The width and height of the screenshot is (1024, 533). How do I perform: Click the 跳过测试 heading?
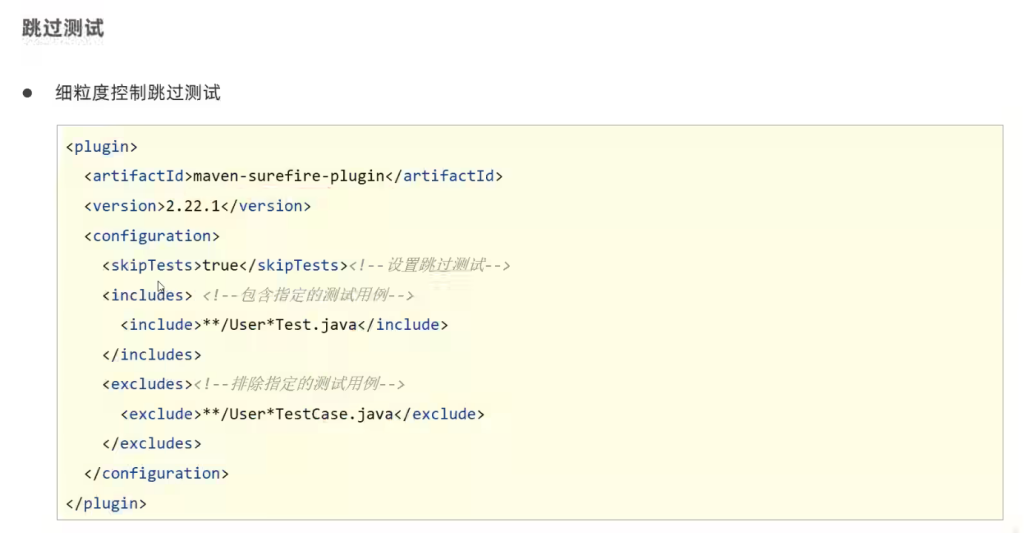pos(63,28)
